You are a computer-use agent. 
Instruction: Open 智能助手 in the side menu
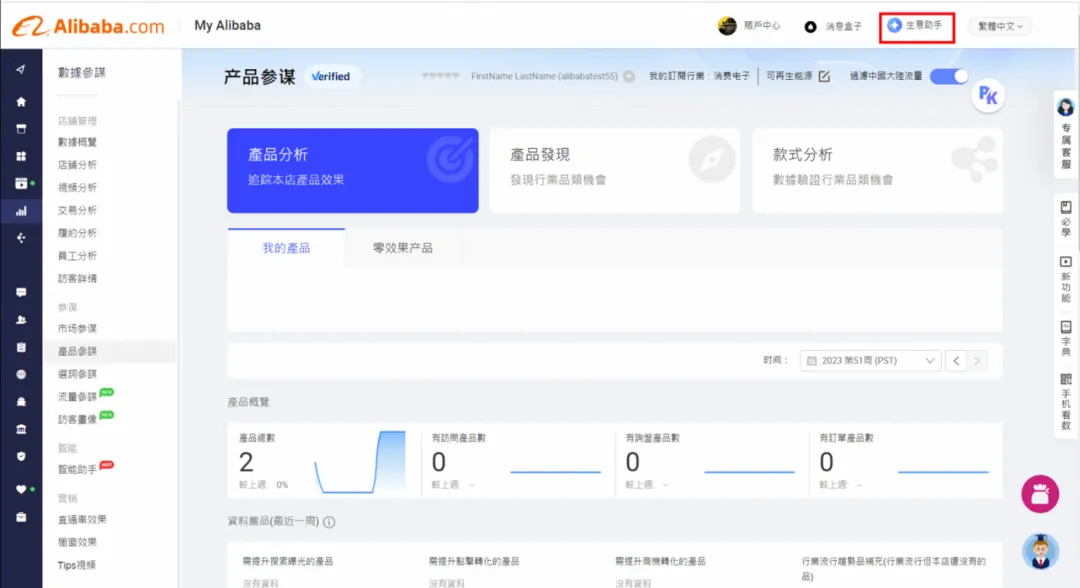(77, 470)
